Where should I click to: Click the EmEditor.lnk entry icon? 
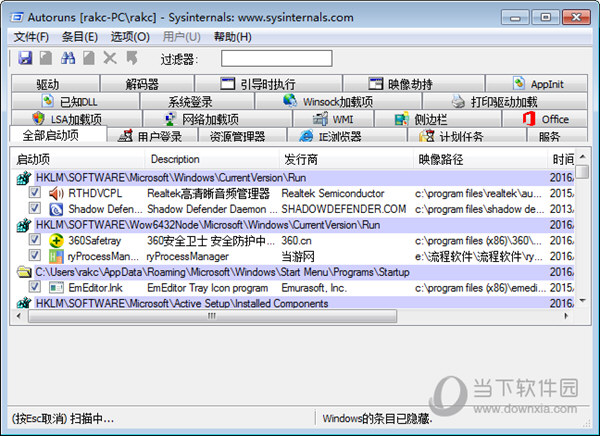pyautogui.click(x=56, y=287)
